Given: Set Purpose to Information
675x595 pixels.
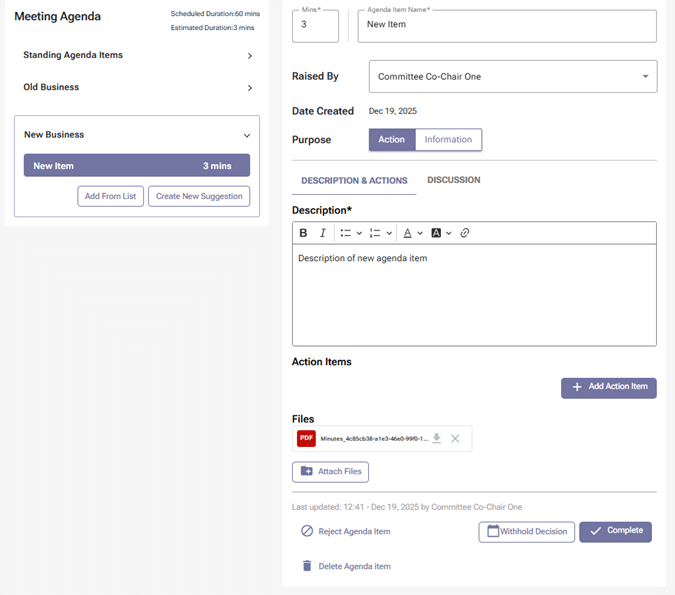Looking at the screenshot, I should pos(448,140).
